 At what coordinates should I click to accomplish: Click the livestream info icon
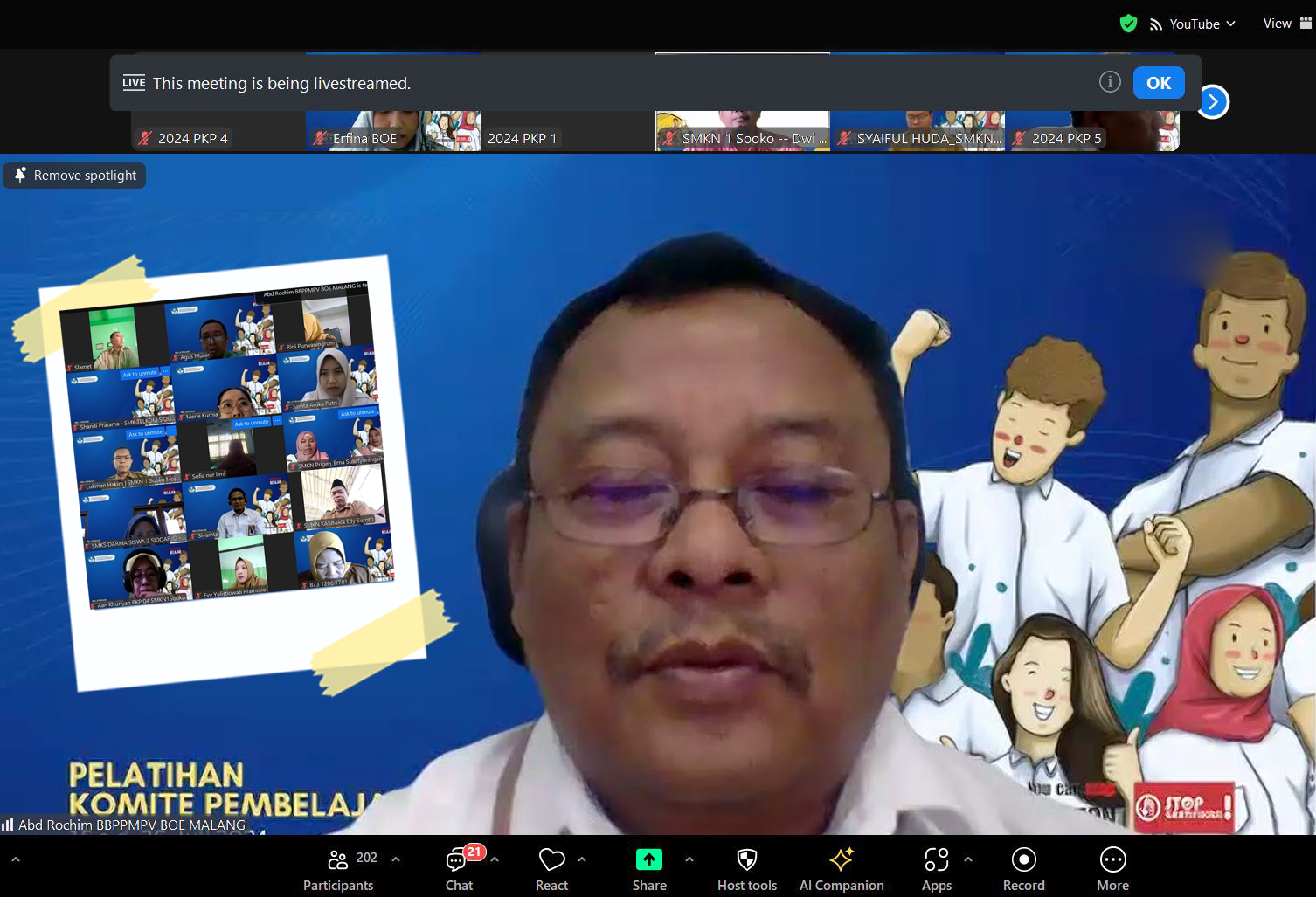click(x=1110, y=82)
